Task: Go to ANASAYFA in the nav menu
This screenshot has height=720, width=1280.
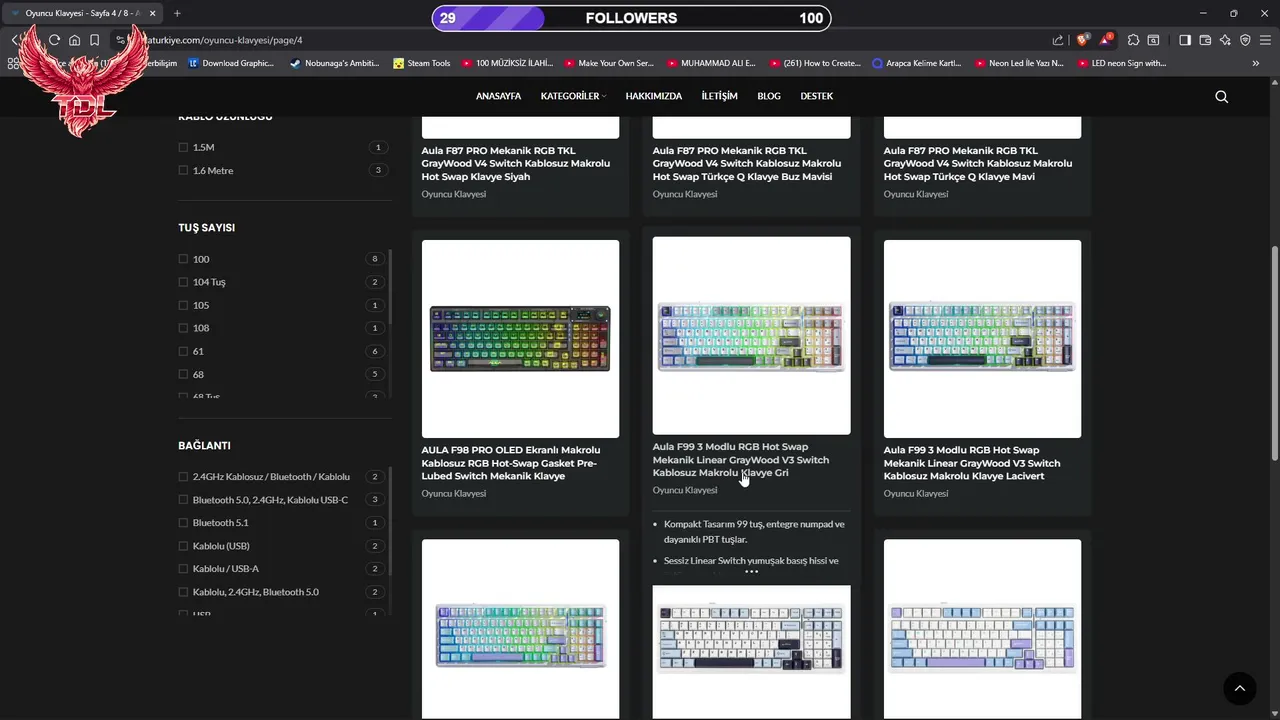Action: coord(498,96)
